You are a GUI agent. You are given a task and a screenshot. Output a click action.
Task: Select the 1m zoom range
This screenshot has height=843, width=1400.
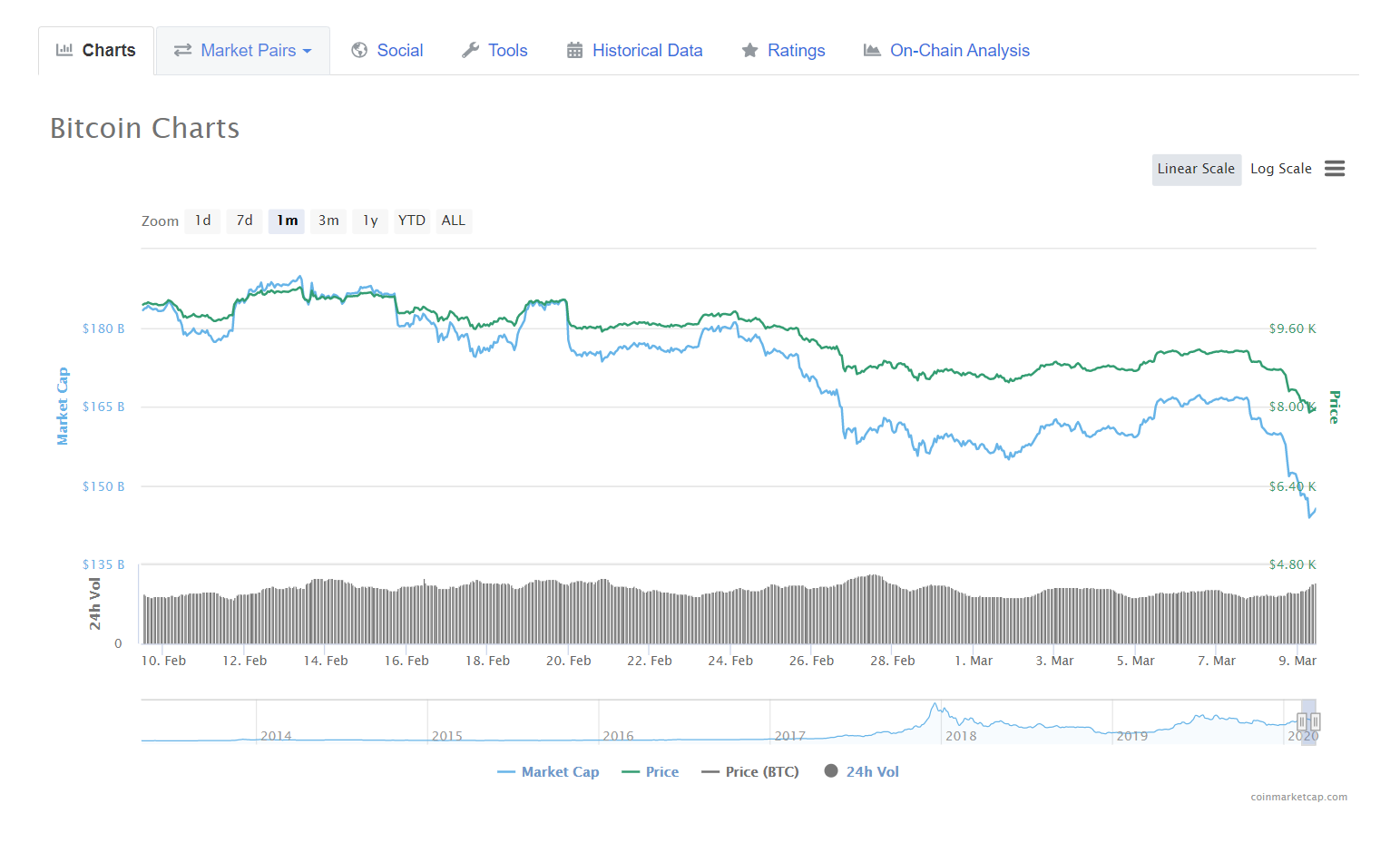pyautogui.click(x=287, y=221)
